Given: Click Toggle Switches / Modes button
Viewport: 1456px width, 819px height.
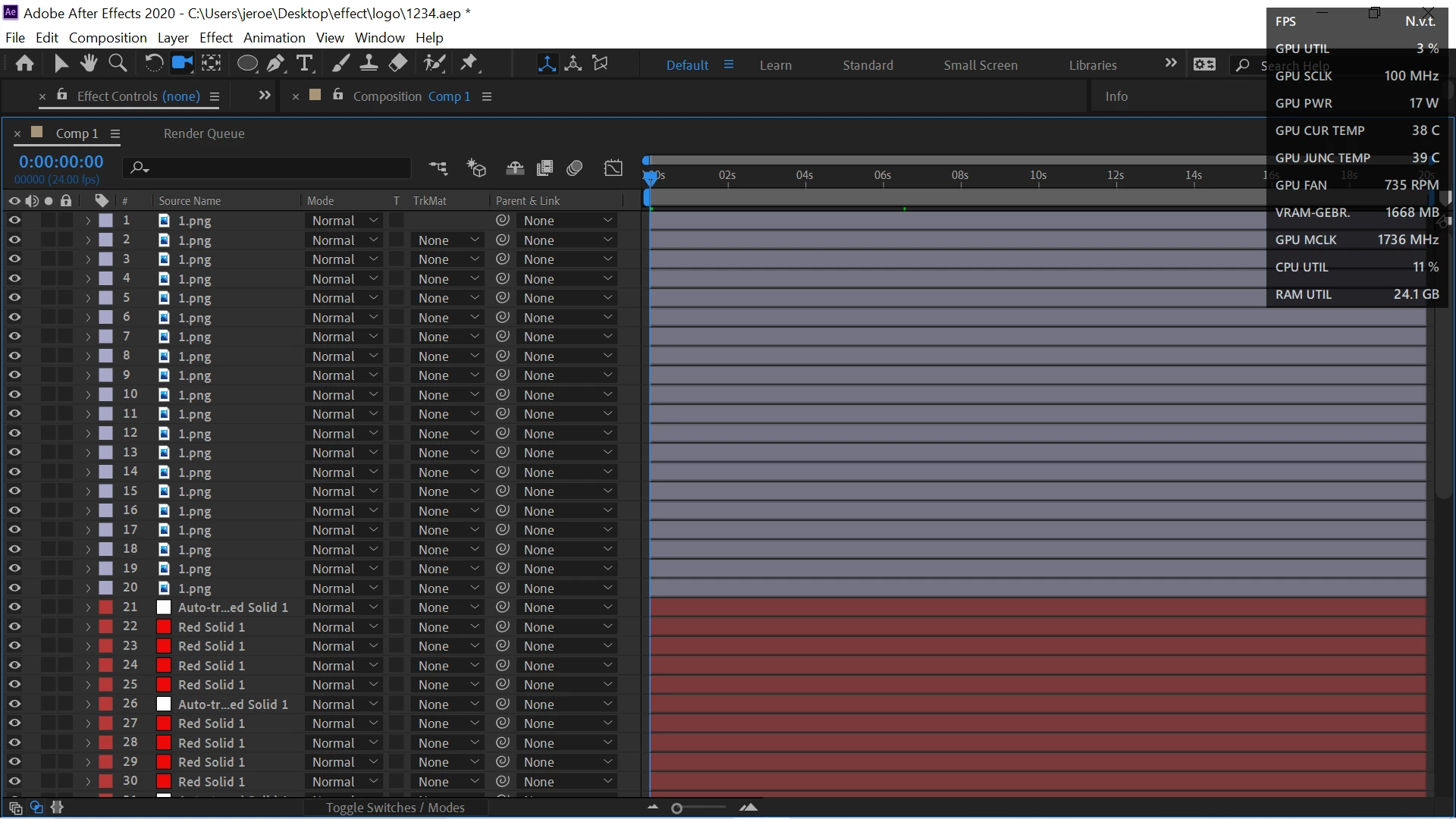Looking at the screenshot, I should (x=395, y=808).
